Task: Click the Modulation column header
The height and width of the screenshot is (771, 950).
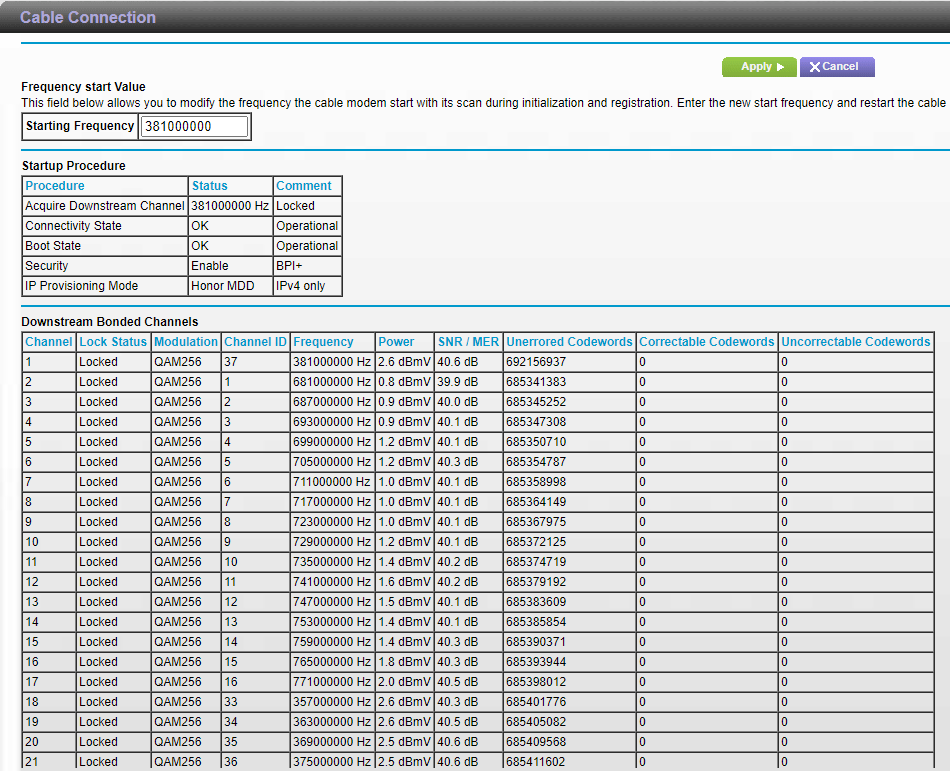Action: (x=186, y=342)
